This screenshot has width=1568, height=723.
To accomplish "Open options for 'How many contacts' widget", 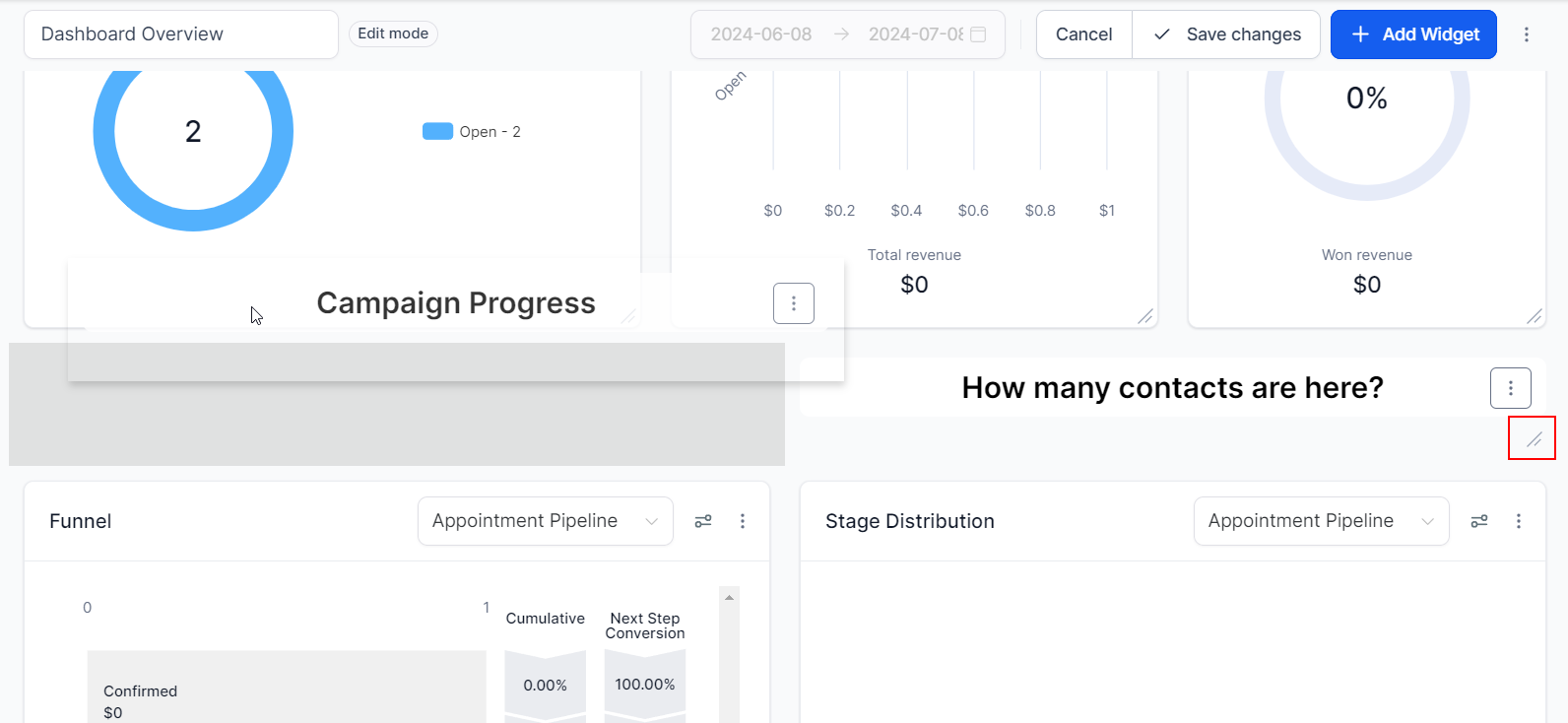I will (x=1510, y=388).
